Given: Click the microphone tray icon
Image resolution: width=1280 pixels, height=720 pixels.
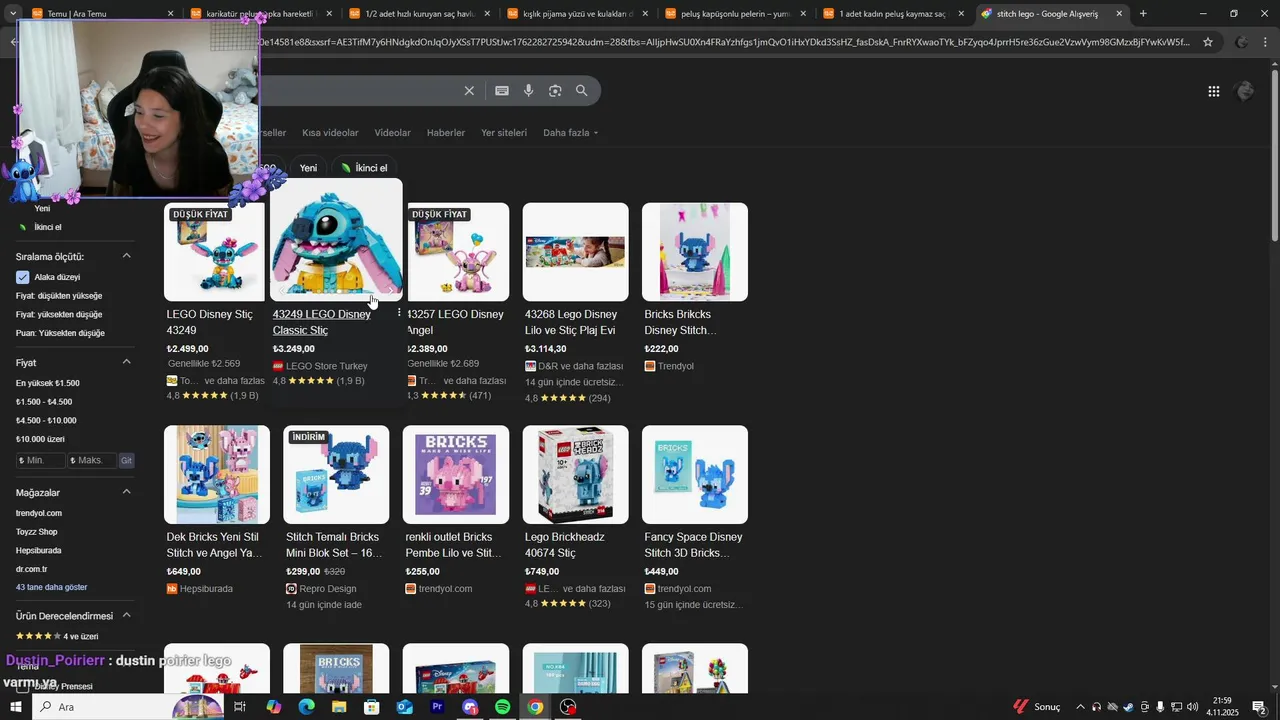Looking at the screenshot, I should tap(1160, 707).
